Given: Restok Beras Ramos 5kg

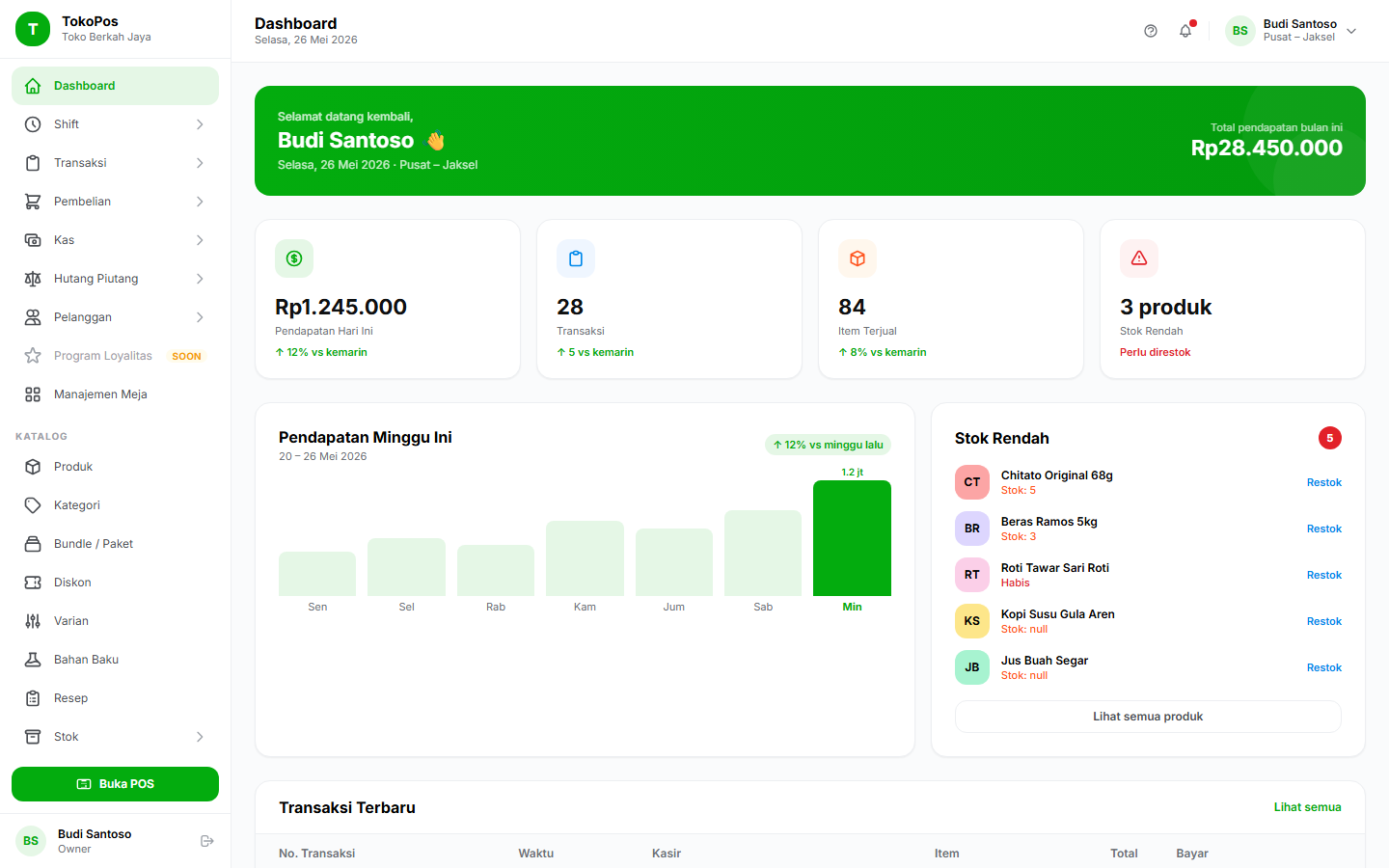Looking at the screenshot, I should (x=1324, y=529).
